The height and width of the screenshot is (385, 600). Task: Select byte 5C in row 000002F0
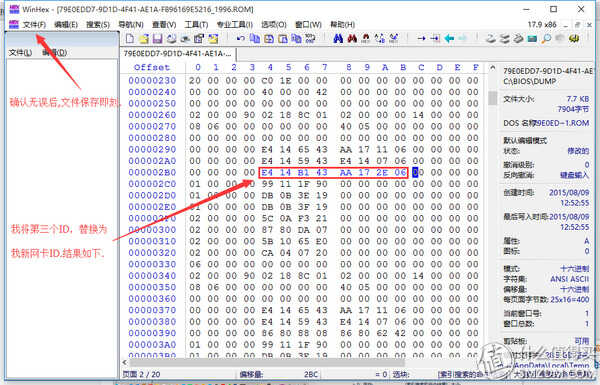(267, 219)
